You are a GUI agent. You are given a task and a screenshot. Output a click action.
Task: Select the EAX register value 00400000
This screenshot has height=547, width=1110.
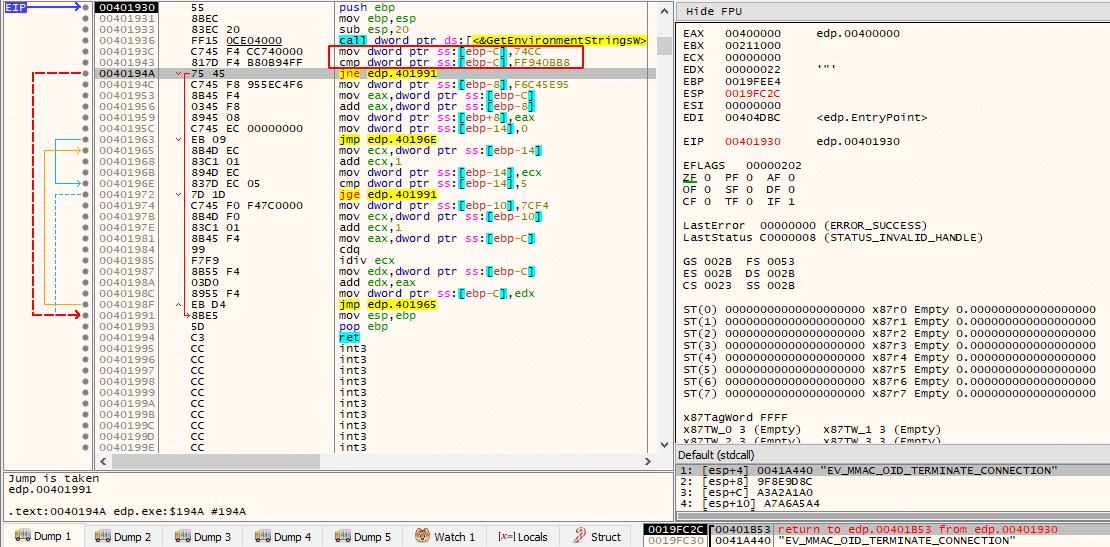(750, 33)
